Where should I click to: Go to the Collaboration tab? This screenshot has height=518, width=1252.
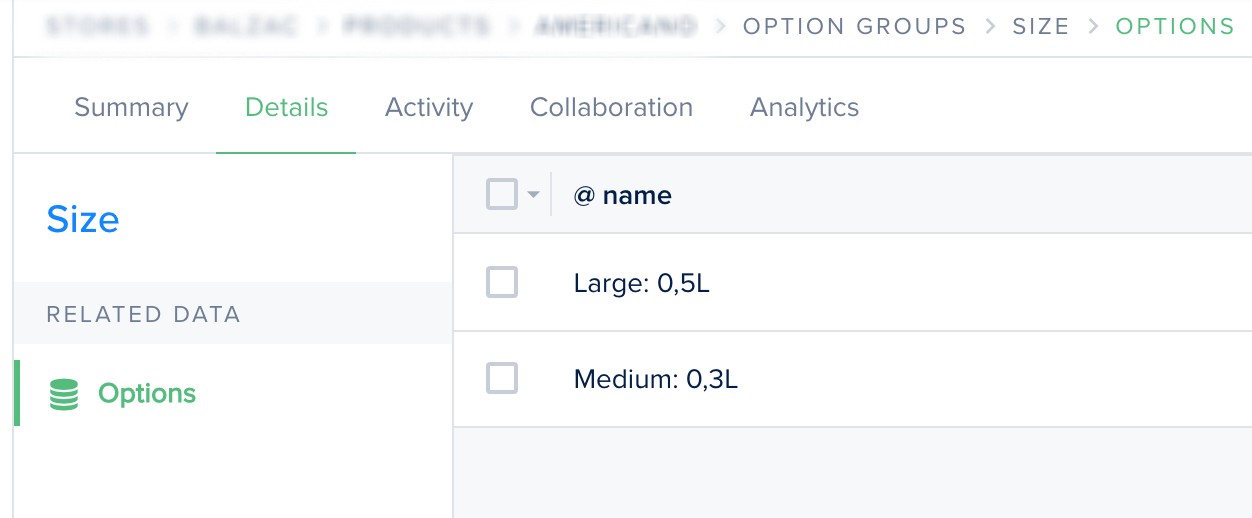click(x=611, y=107)
